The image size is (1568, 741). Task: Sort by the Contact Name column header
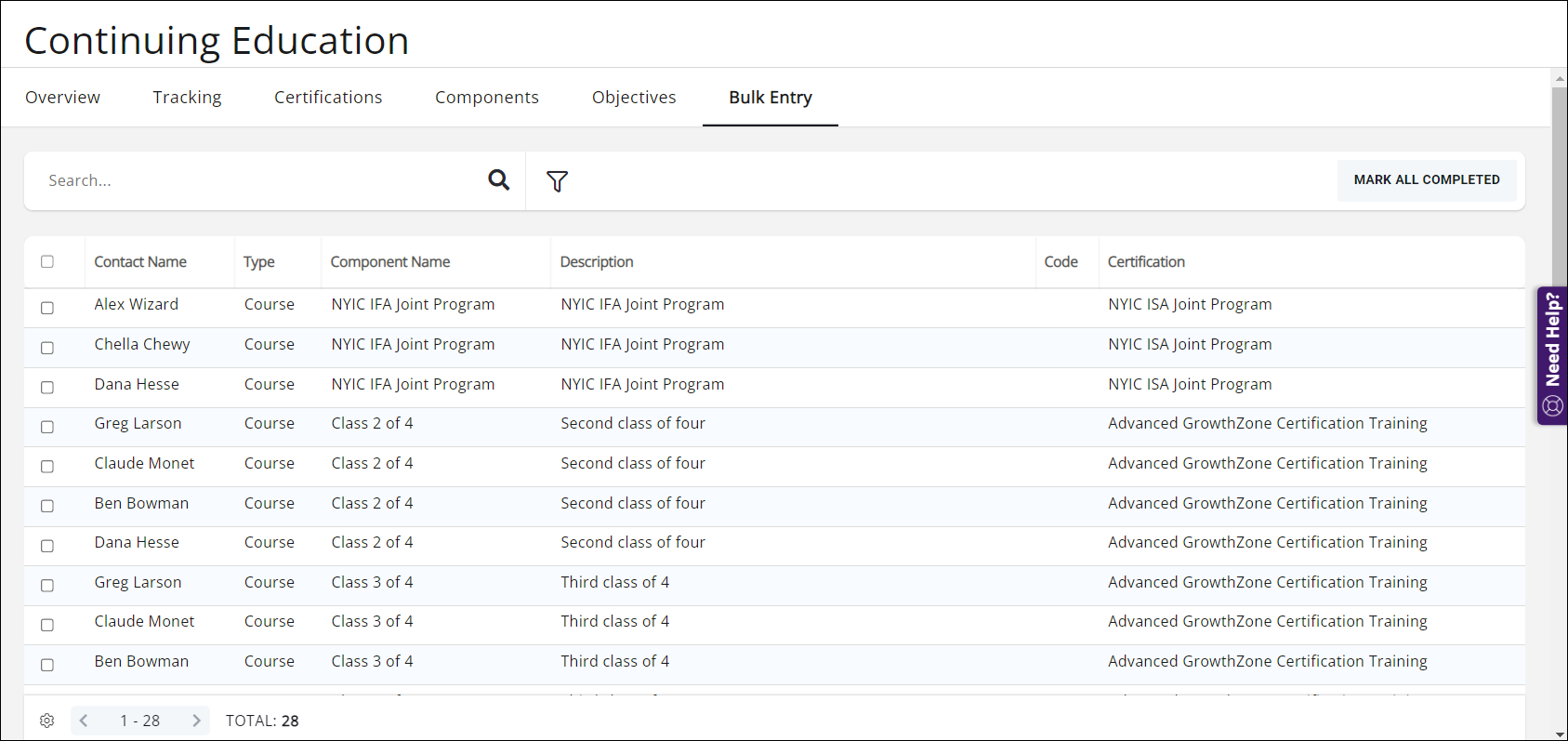(140, 262)
